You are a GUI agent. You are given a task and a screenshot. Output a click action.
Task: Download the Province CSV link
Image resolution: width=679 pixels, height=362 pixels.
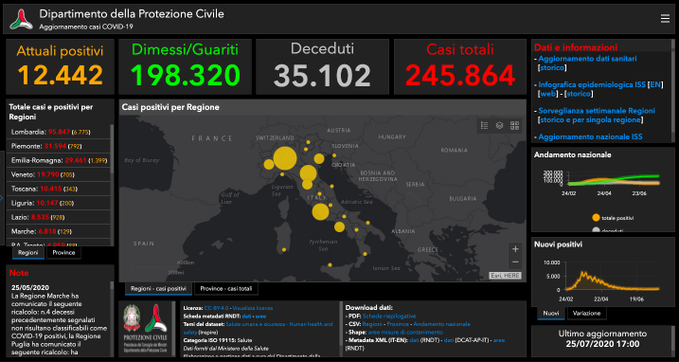tap(398, 324)
